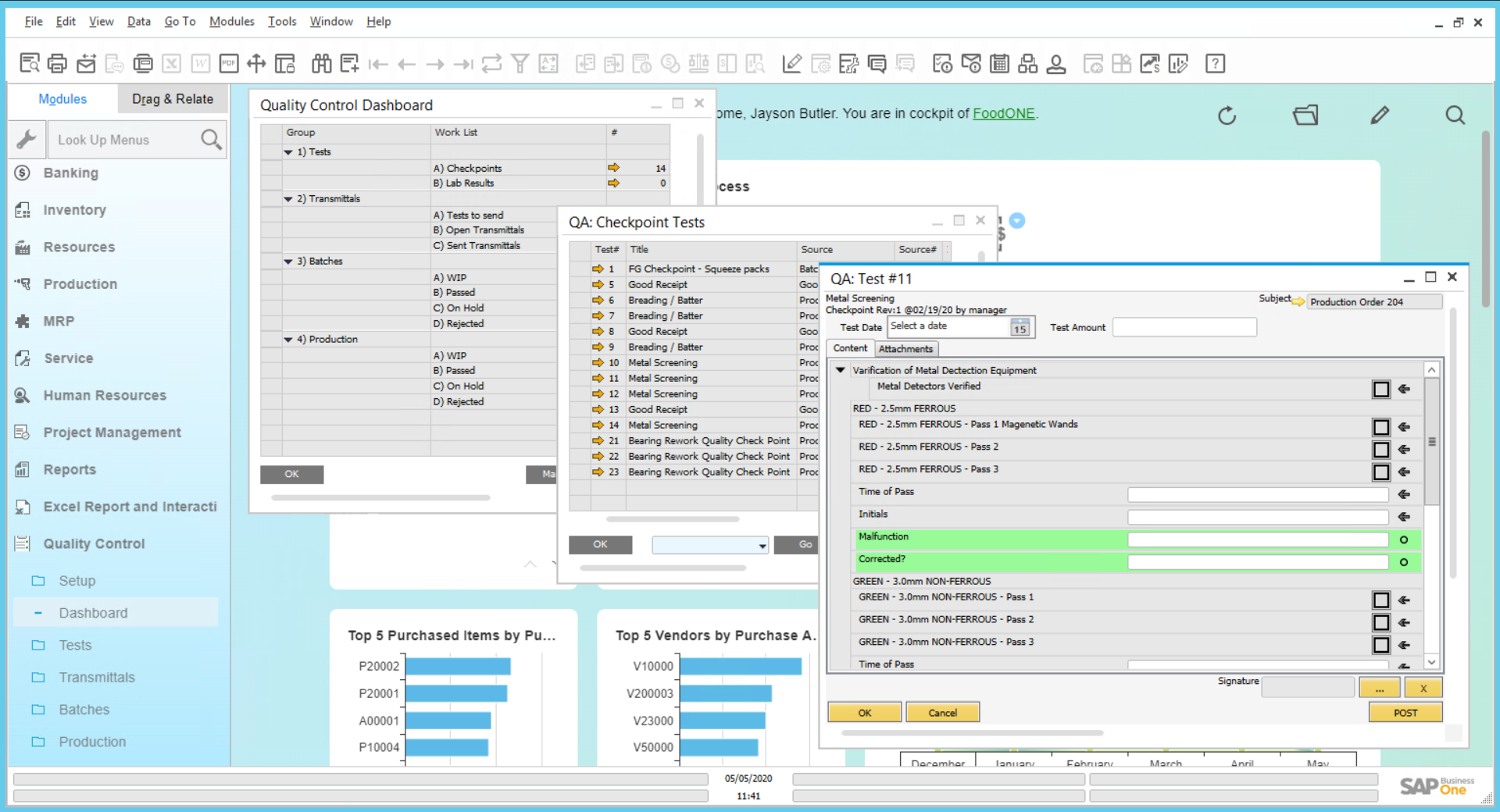Open the Tools menu
The width and height of the screenshot is (1500, 812).
pos(282,22)
